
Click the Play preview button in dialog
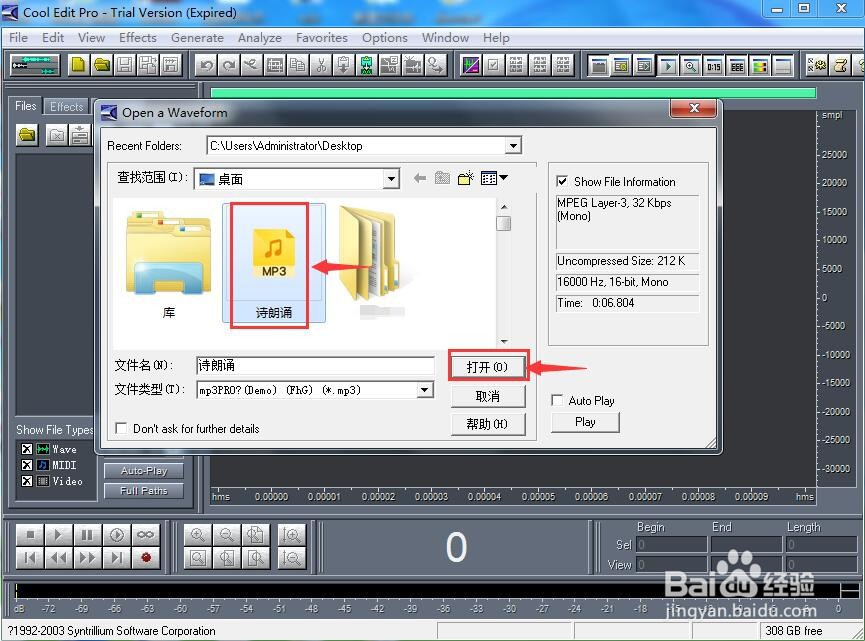(x=585, y=421)
